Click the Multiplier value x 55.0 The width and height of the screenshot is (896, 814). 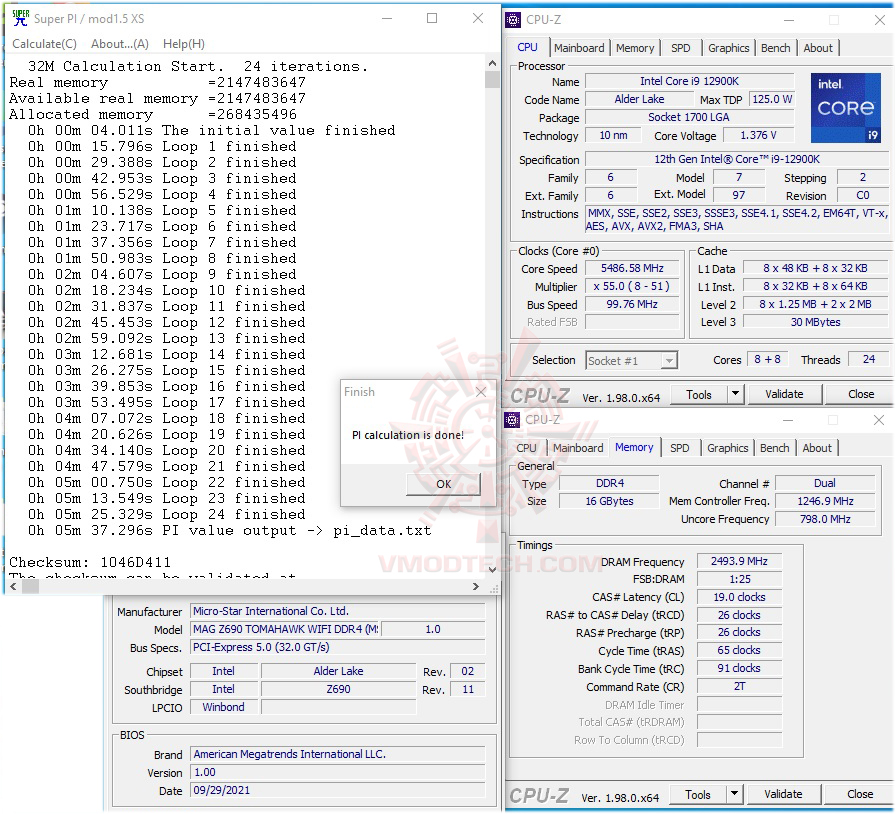(x=632, y=286)
